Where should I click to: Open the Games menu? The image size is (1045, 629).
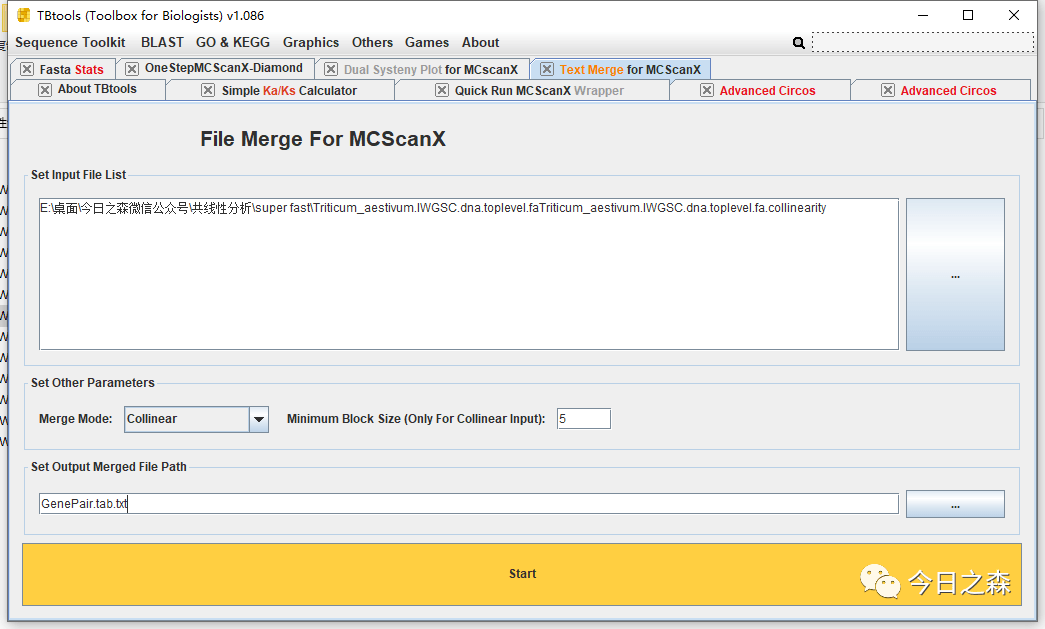pyautogui.click(x=427, y=43)
